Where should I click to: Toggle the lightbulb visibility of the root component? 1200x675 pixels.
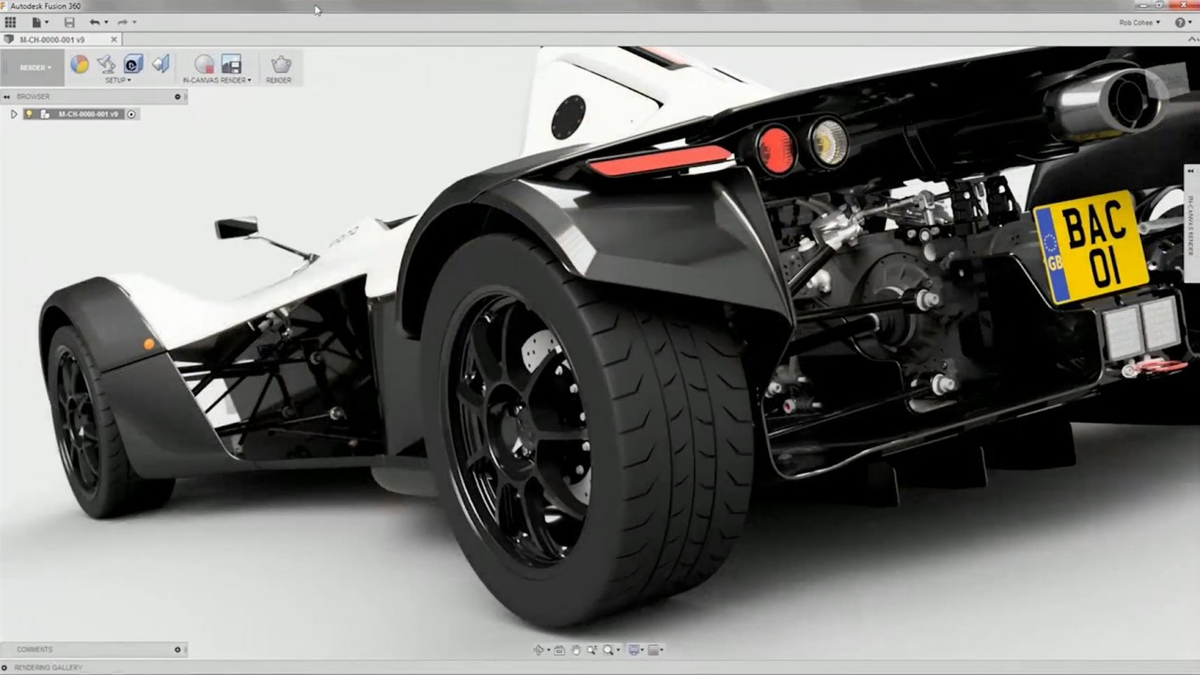tap(29, 114)
